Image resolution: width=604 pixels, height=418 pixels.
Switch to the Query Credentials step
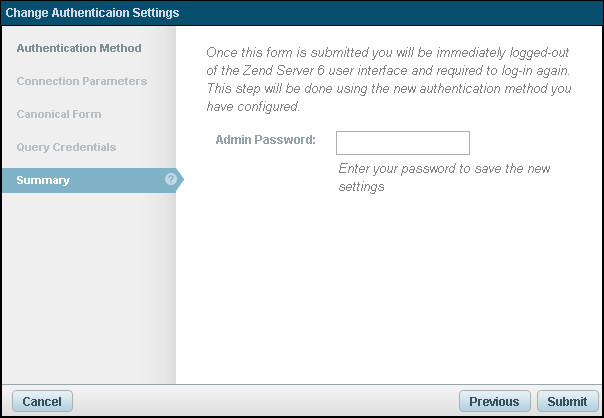point(66,147)
